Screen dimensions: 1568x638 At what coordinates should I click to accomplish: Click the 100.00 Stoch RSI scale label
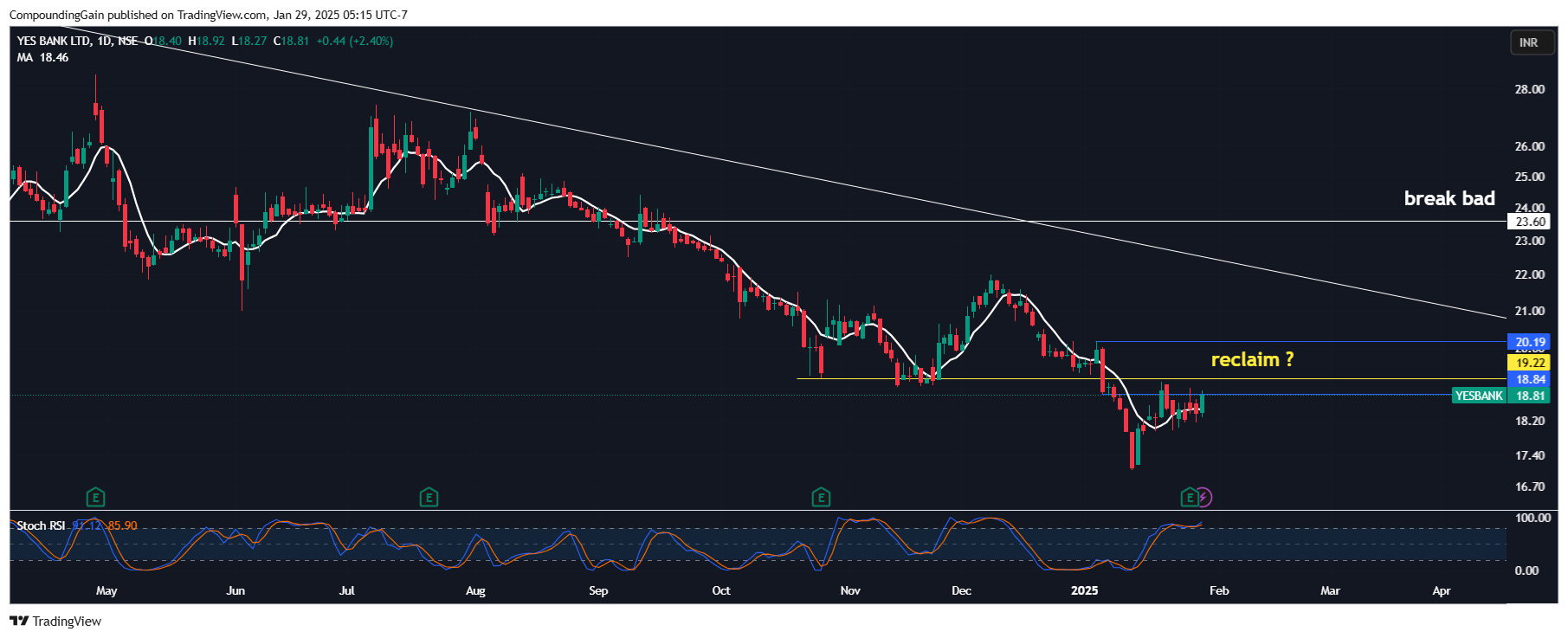click(1533, 518)
